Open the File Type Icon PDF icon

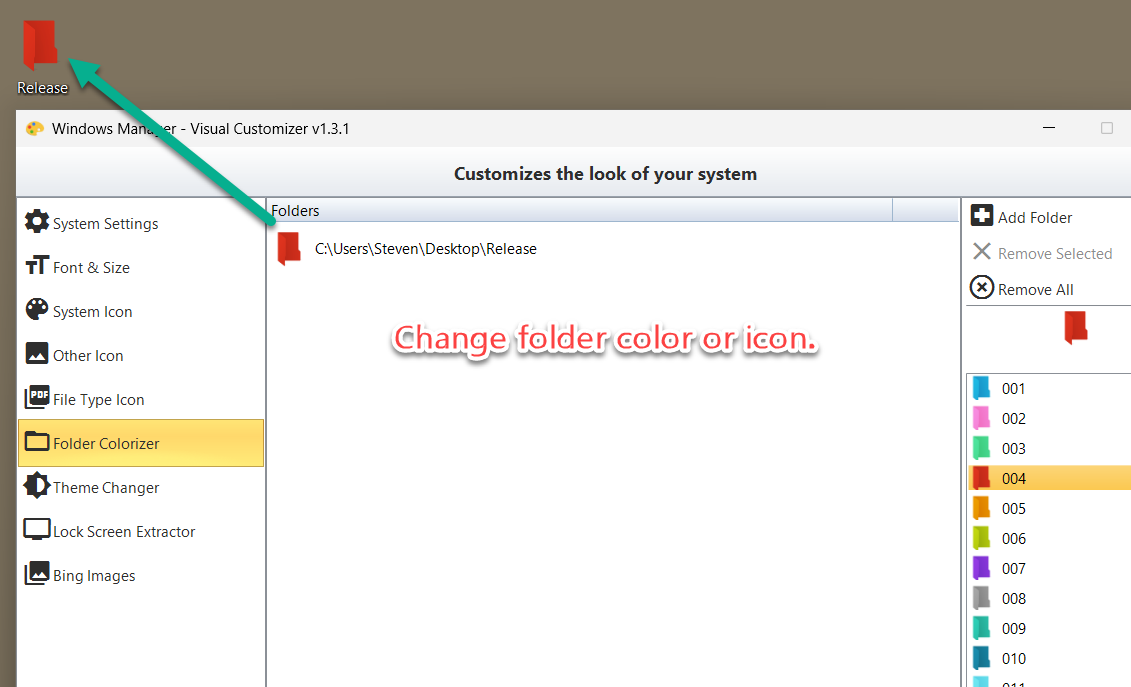click(37, 398)
